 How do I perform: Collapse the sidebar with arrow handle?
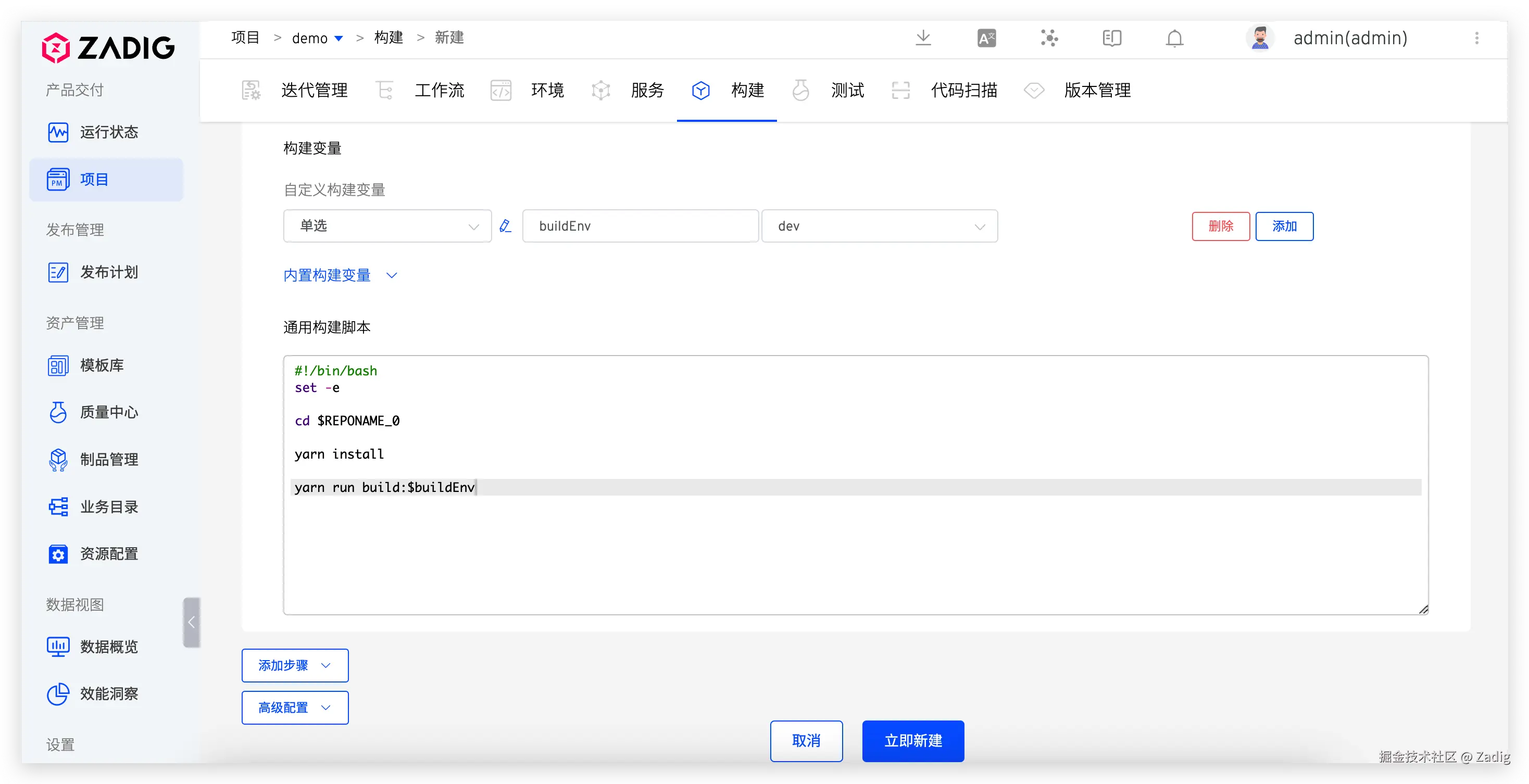click(191, 622)
